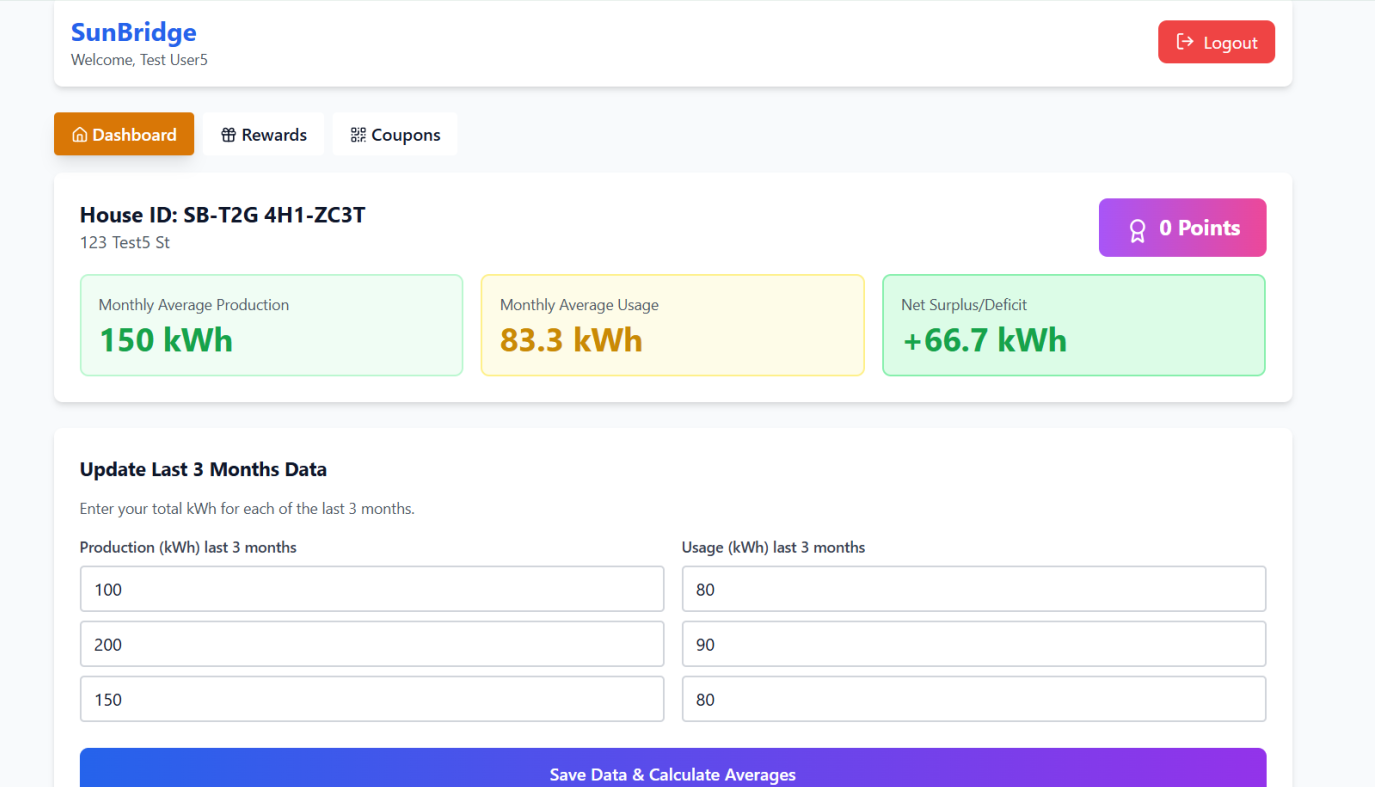Click the Update Last 3 Months Data heading
Image resolution: width=1375 pixels, height=787 pixels.
pyautogui.click(x=203, y=469)
